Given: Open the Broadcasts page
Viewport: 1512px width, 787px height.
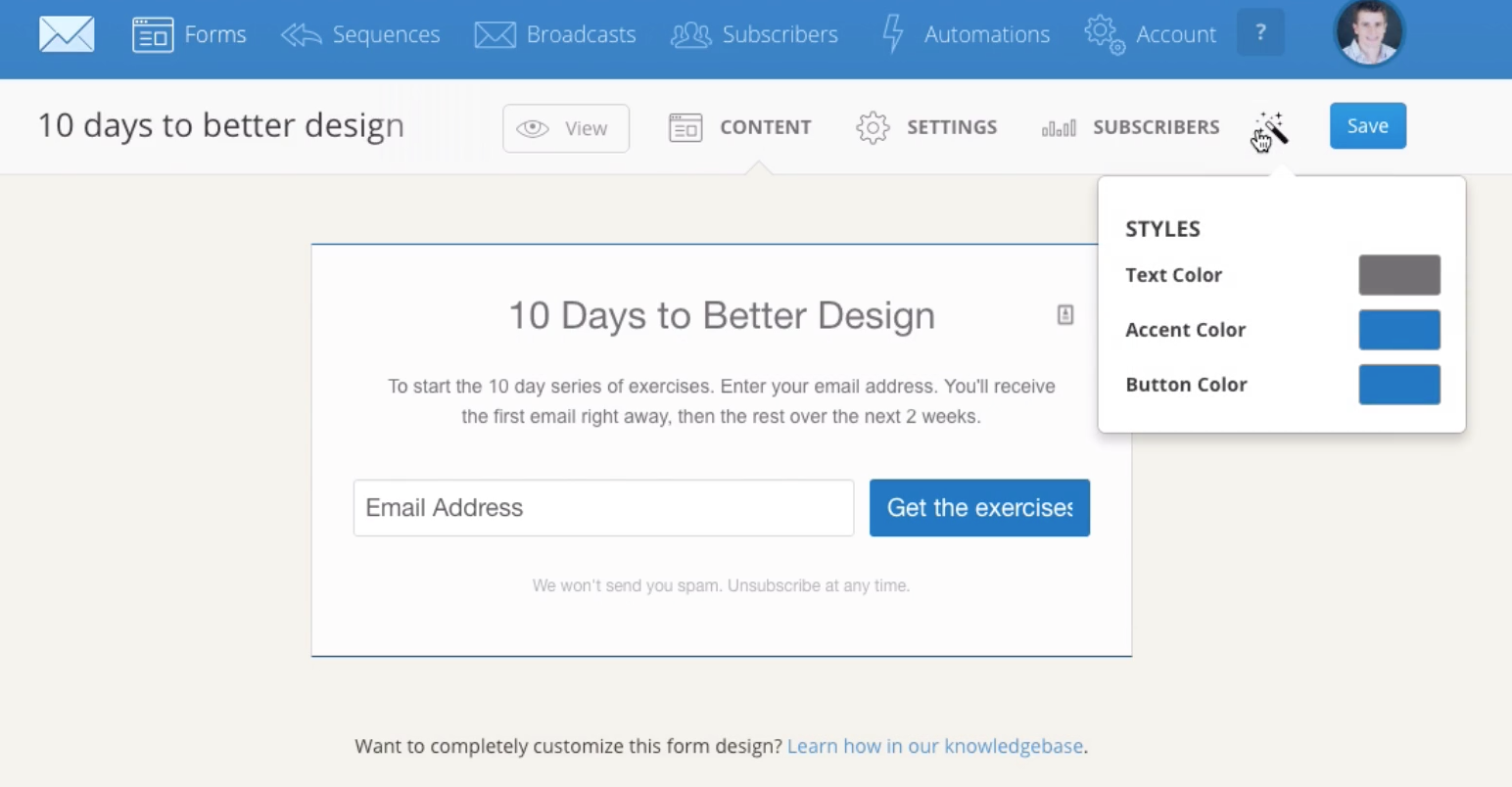Looking at the screenshot, I should 555,34.
